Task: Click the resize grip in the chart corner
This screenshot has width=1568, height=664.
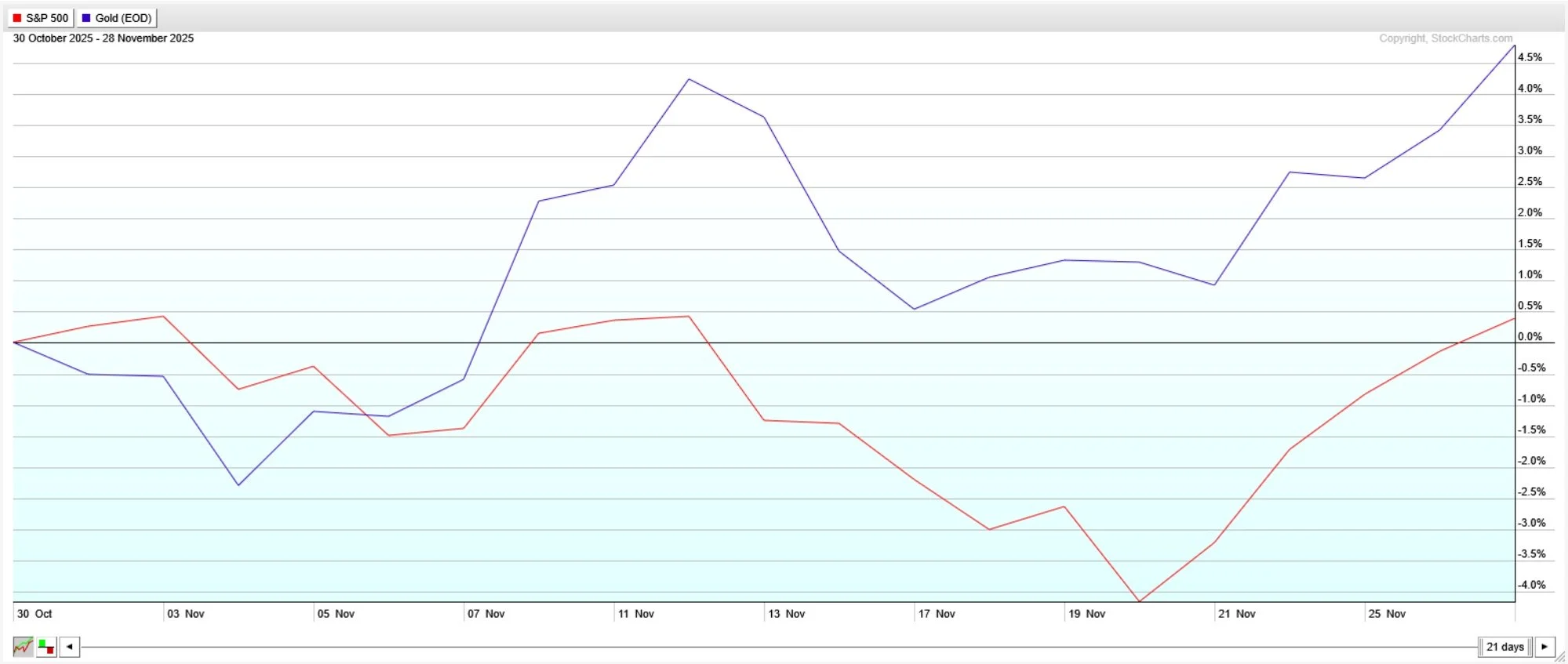Action: click(1561, 657)
